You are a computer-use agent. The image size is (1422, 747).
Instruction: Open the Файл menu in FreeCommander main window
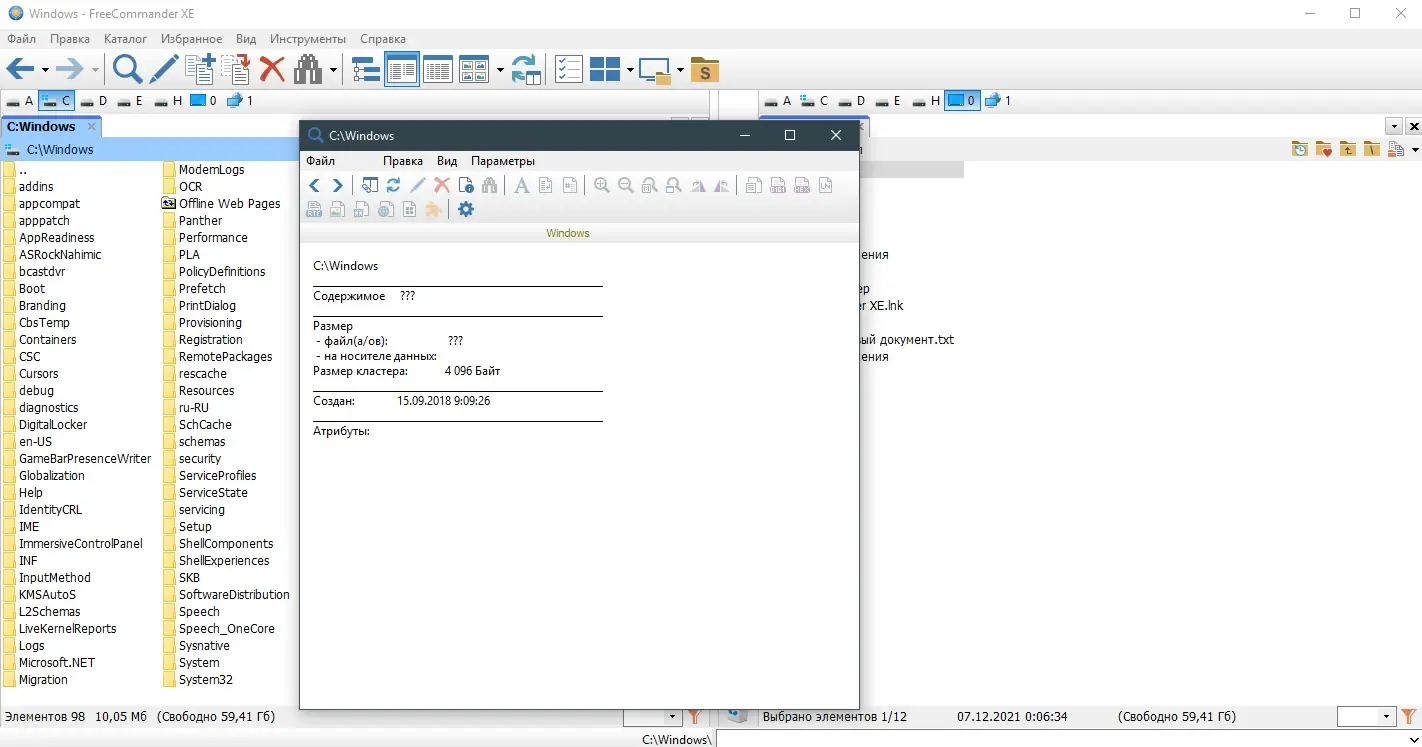pyautogui.click(x=21, y=39)
